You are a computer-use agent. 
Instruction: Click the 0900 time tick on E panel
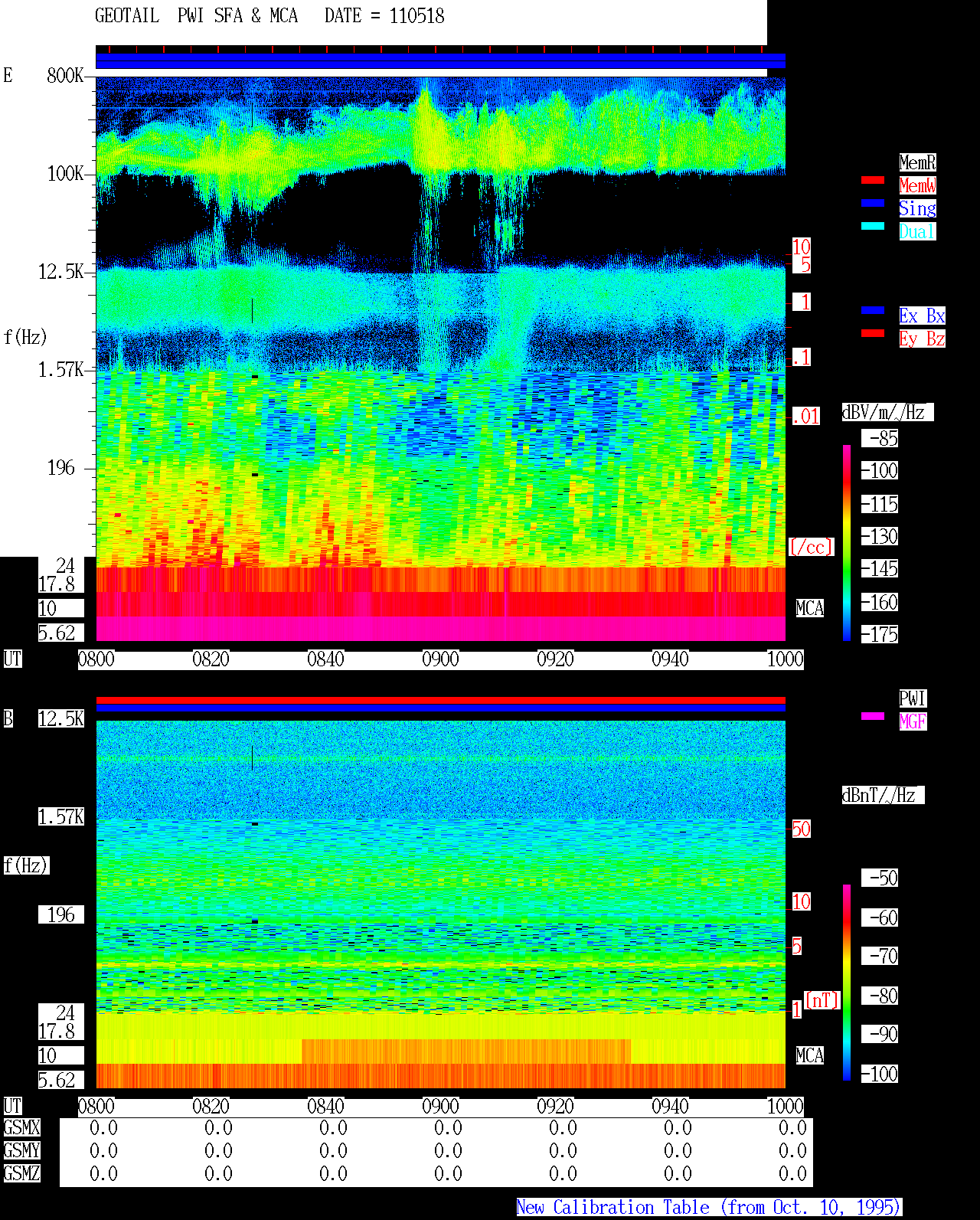440,659
